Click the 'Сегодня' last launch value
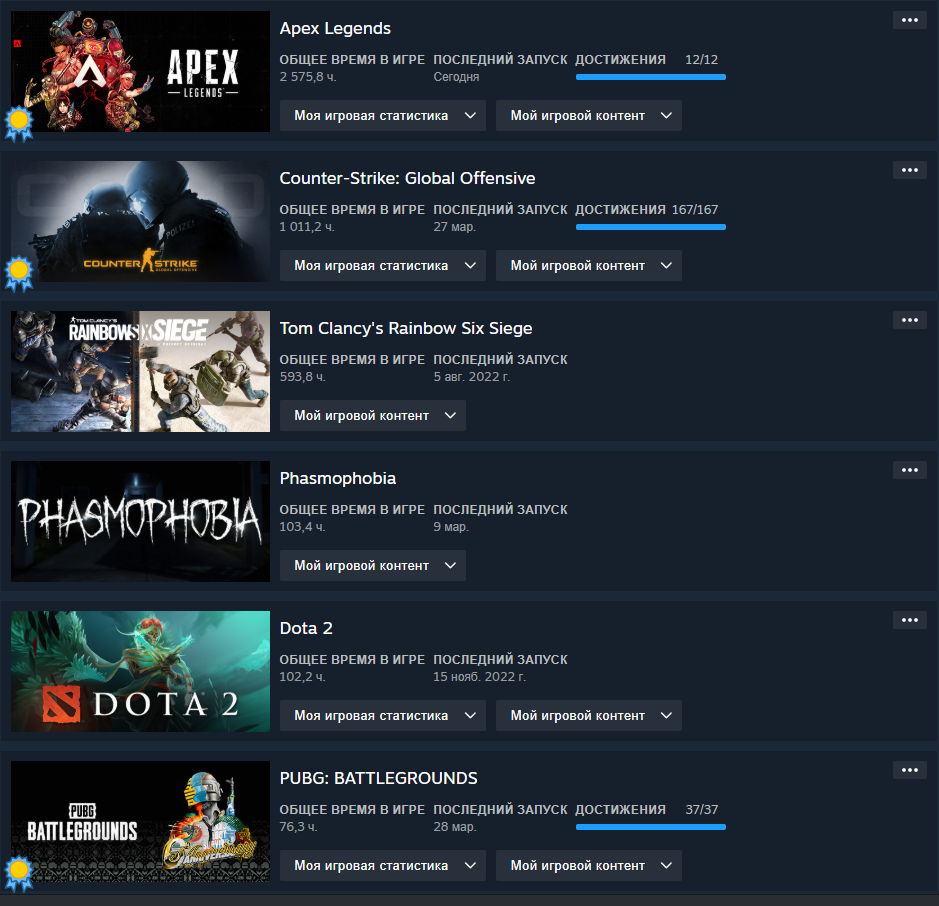The image size is (939, 906). [x=456, y=77]
